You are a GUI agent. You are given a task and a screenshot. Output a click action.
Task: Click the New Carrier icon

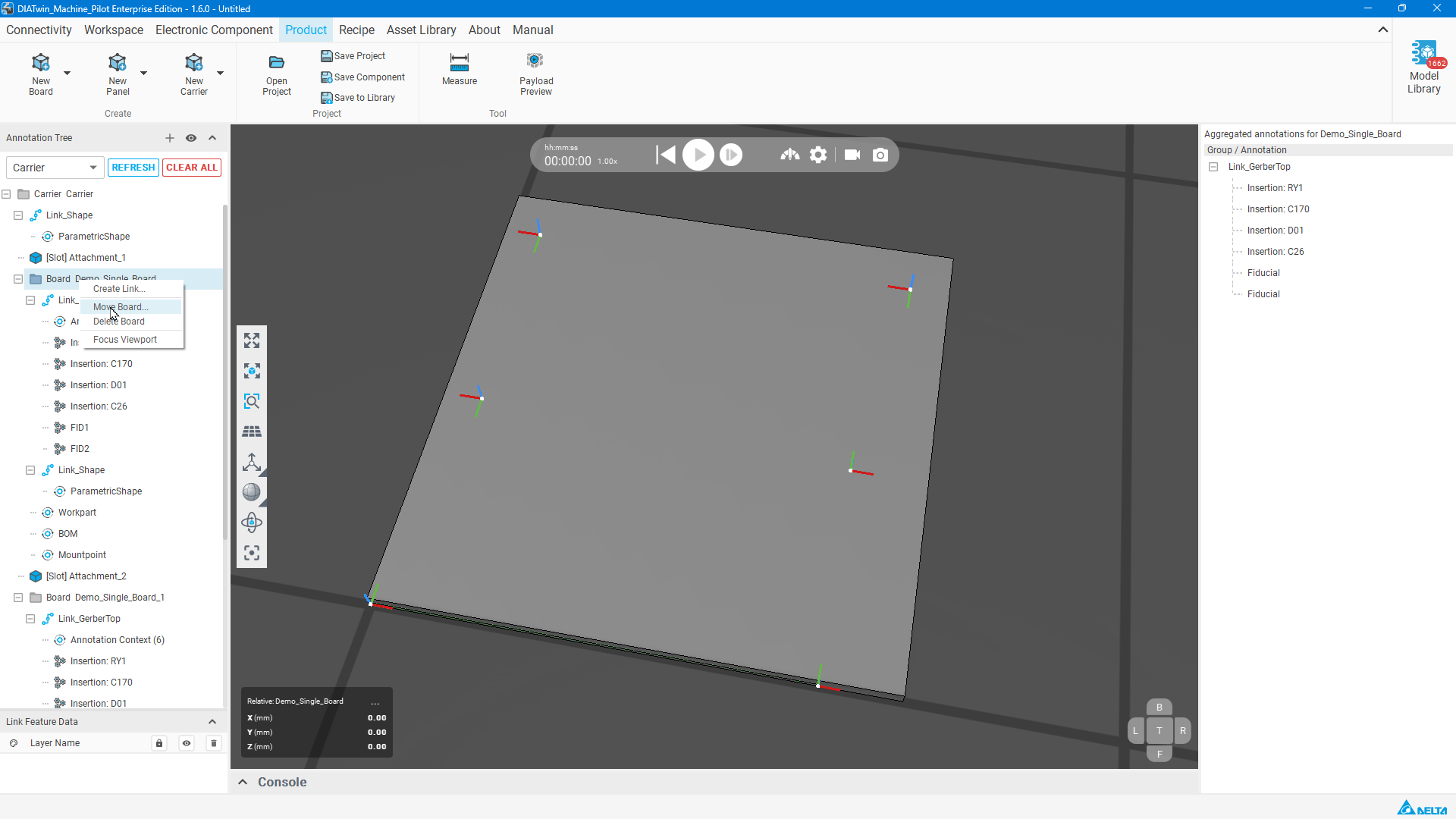(194, 74)
